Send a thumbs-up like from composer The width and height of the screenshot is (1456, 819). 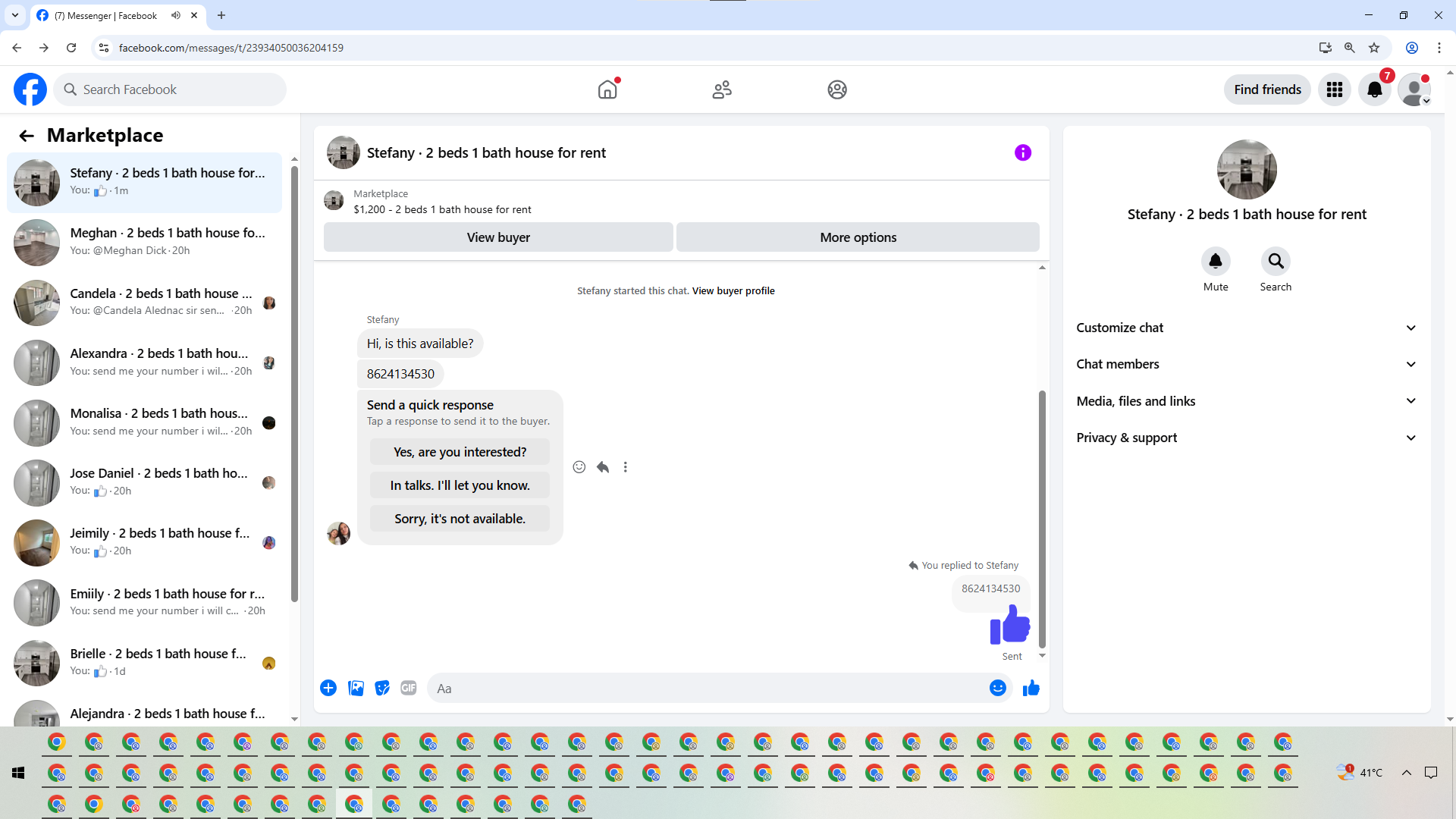(x=1031, y=689)
